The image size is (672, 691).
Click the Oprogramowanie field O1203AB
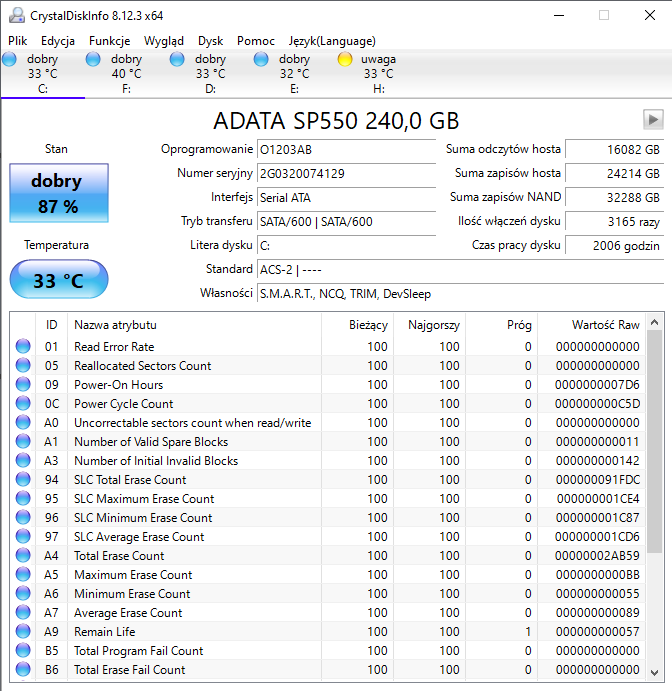(346, 149)
